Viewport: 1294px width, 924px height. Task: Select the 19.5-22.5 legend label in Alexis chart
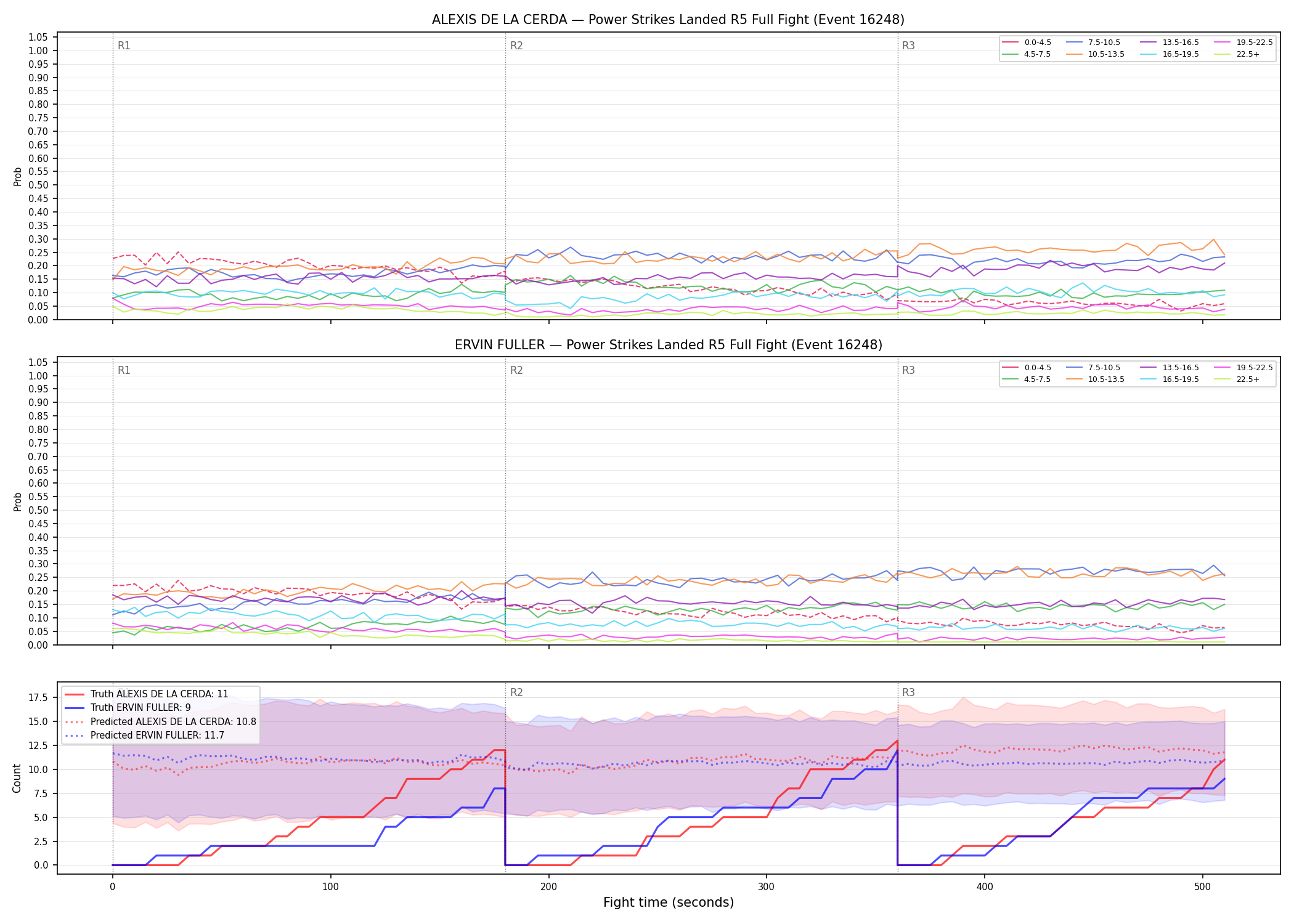[1255, 43]
